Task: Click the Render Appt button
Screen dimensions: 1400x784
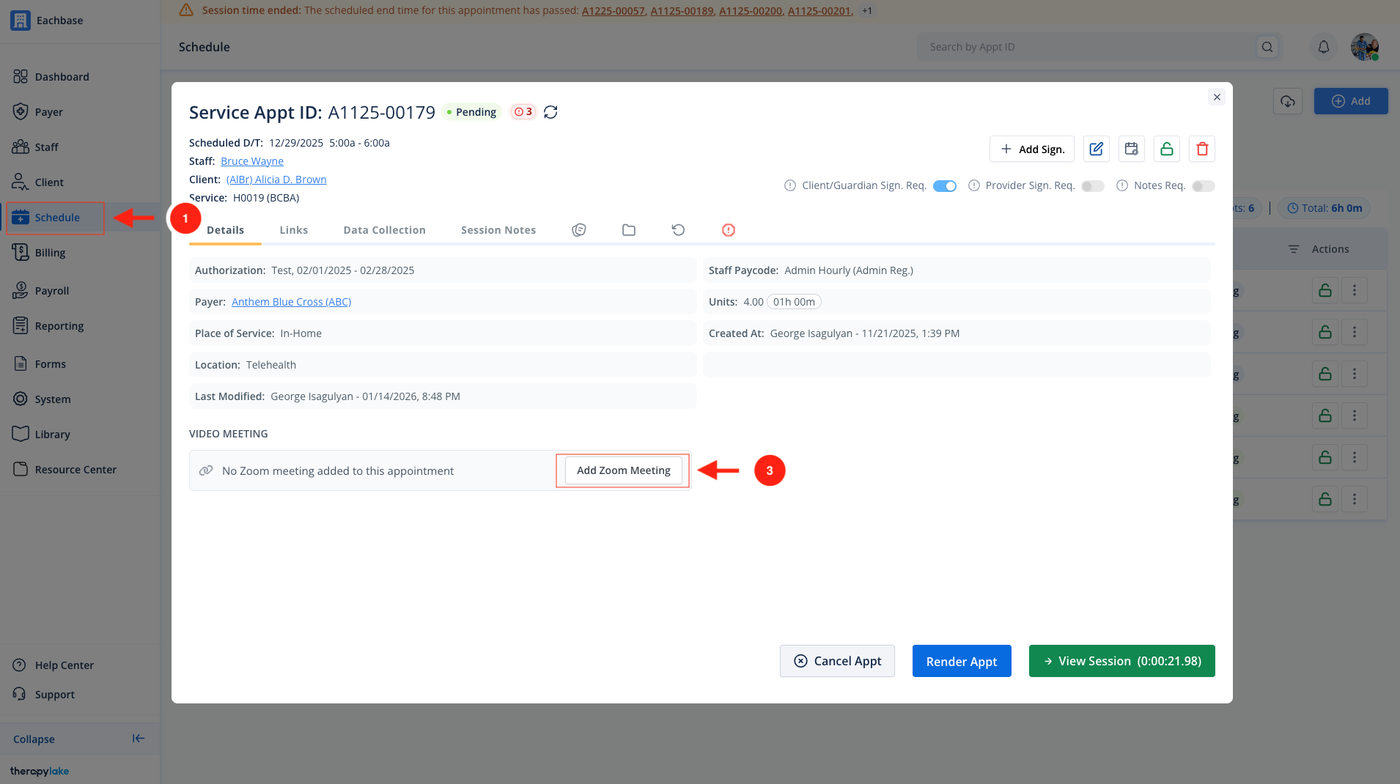Action: point(962,661)
